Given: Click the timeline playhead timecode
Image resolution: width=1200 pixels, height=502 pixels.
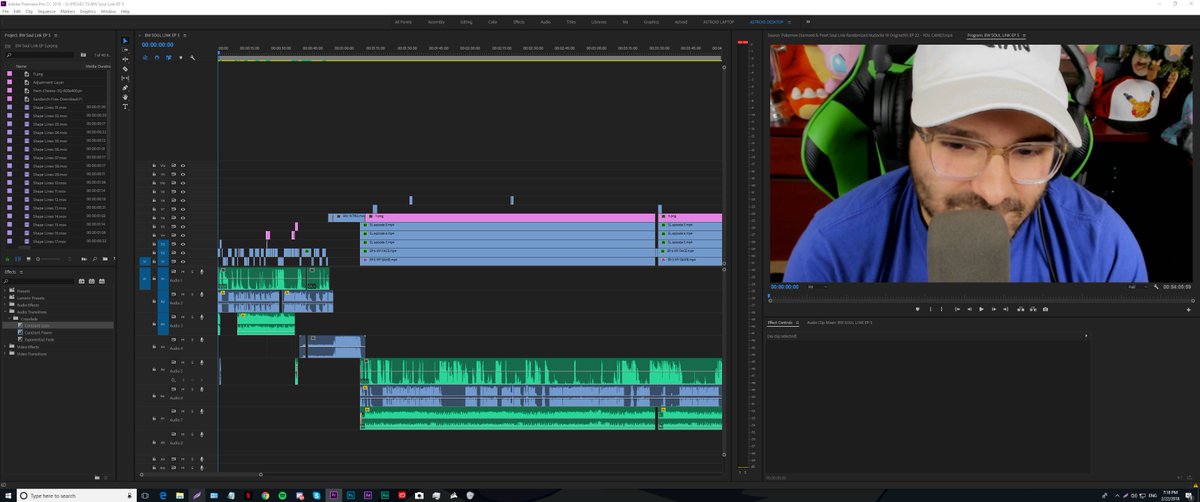Looking at the screenshot, I should click(x=158, y=45).
